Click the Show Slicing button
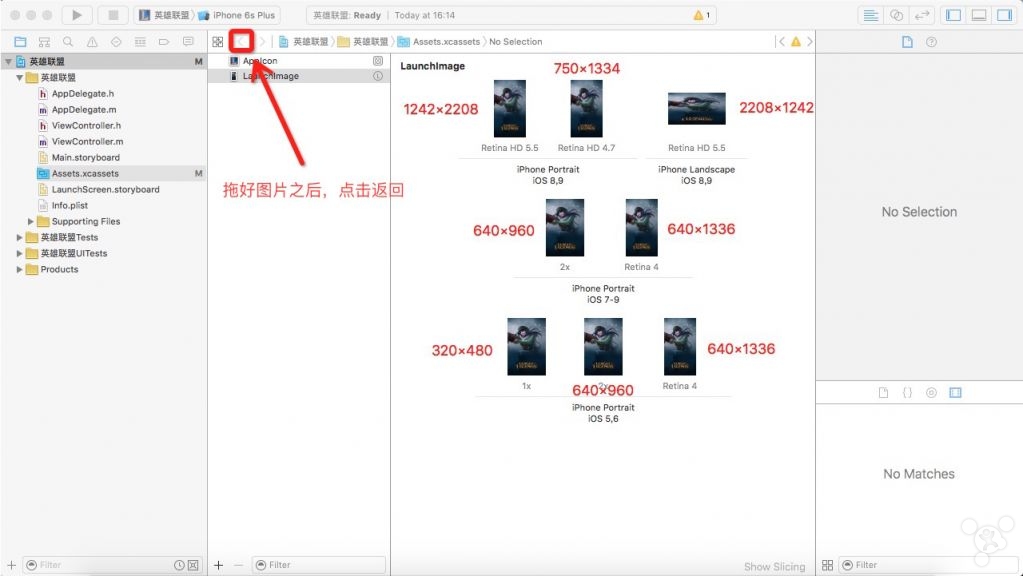Screen dimensions: 1023x576 tap(774, 566)
